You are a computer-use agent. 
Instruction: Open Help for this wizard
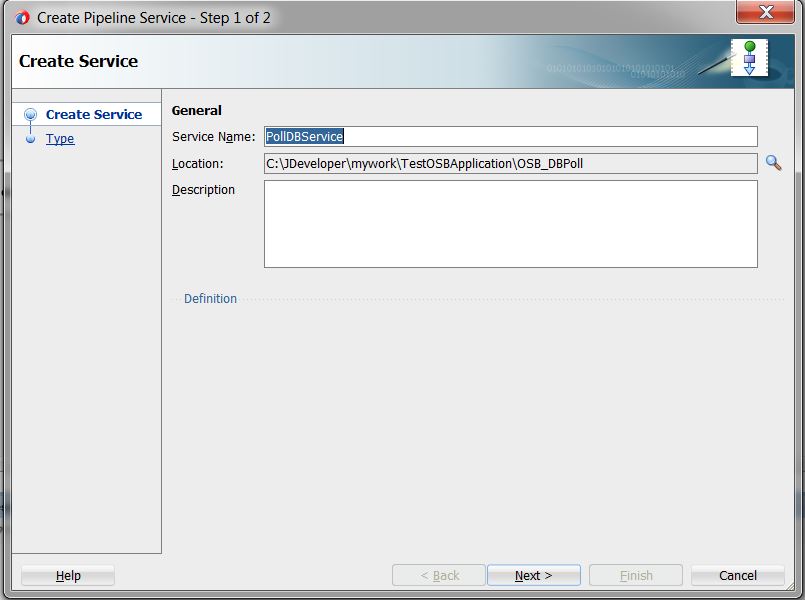(x=66, y=575)
